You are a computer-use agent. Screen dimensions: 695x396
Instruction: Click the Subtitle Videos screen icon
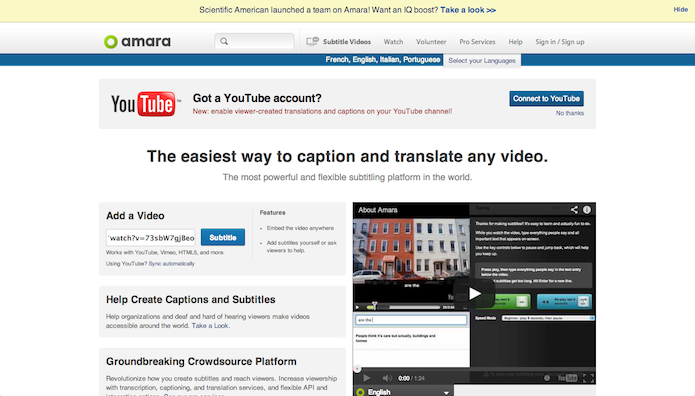(x=312, y=41)
